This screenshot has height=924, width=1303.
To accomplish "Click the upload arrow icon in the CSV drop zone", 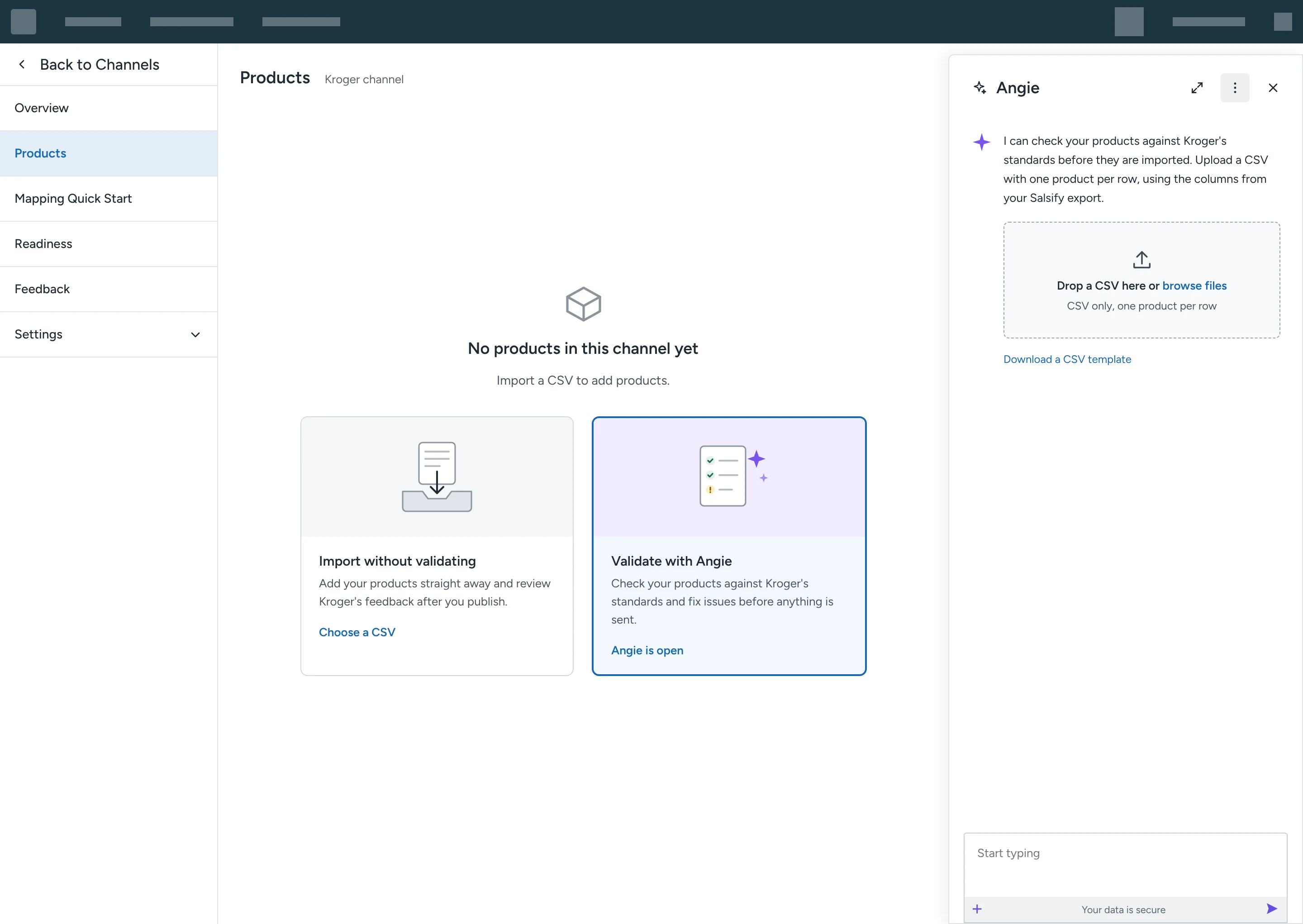I will click(1141, 259).
